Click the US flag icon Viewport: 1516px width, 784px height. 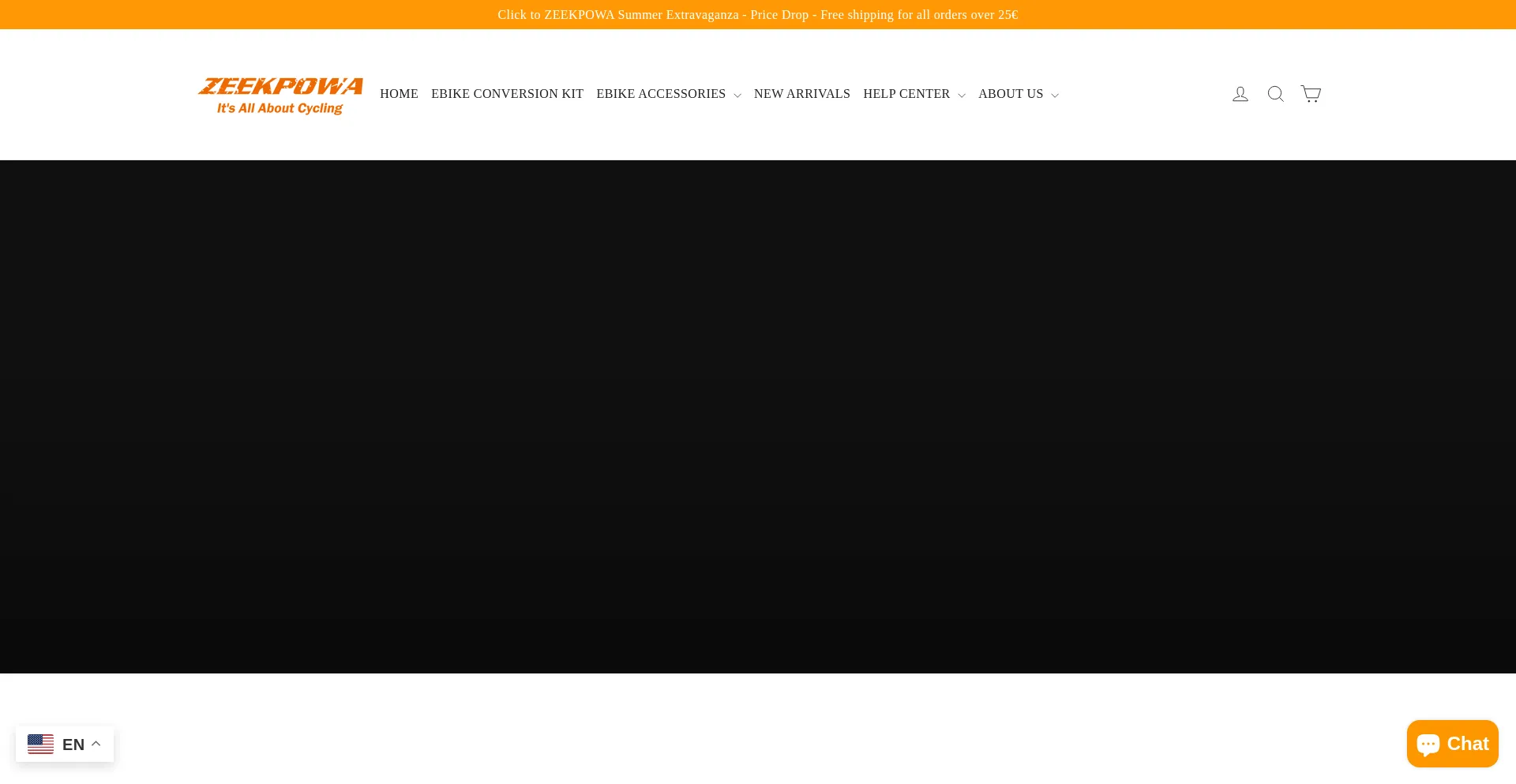[x=40, y=744]
